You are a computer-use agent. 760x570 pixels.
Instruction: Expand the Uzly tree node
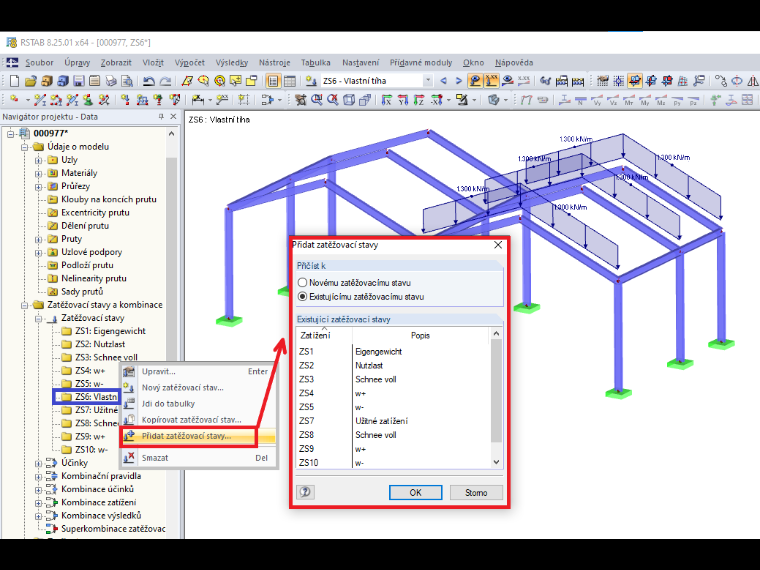38,160
